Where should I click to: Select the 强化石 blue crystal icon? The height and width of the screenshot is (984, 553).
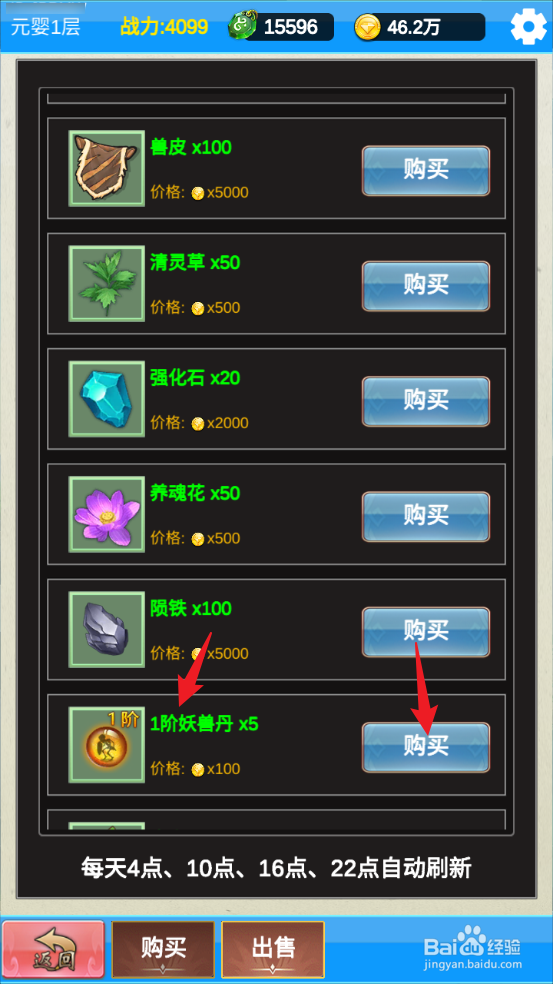click(x=107, y=398)
